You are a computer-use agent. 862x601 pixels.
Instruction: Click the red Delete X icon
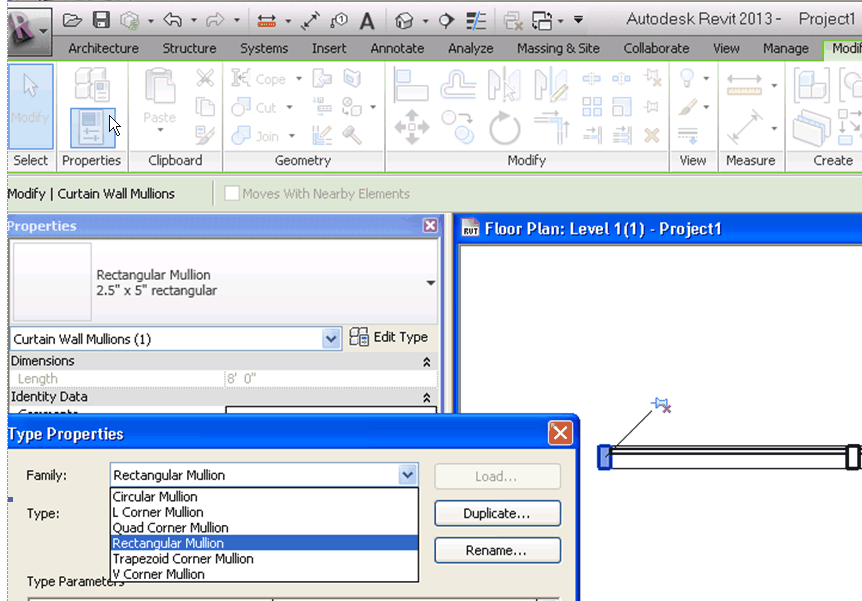tap(652, 135)
